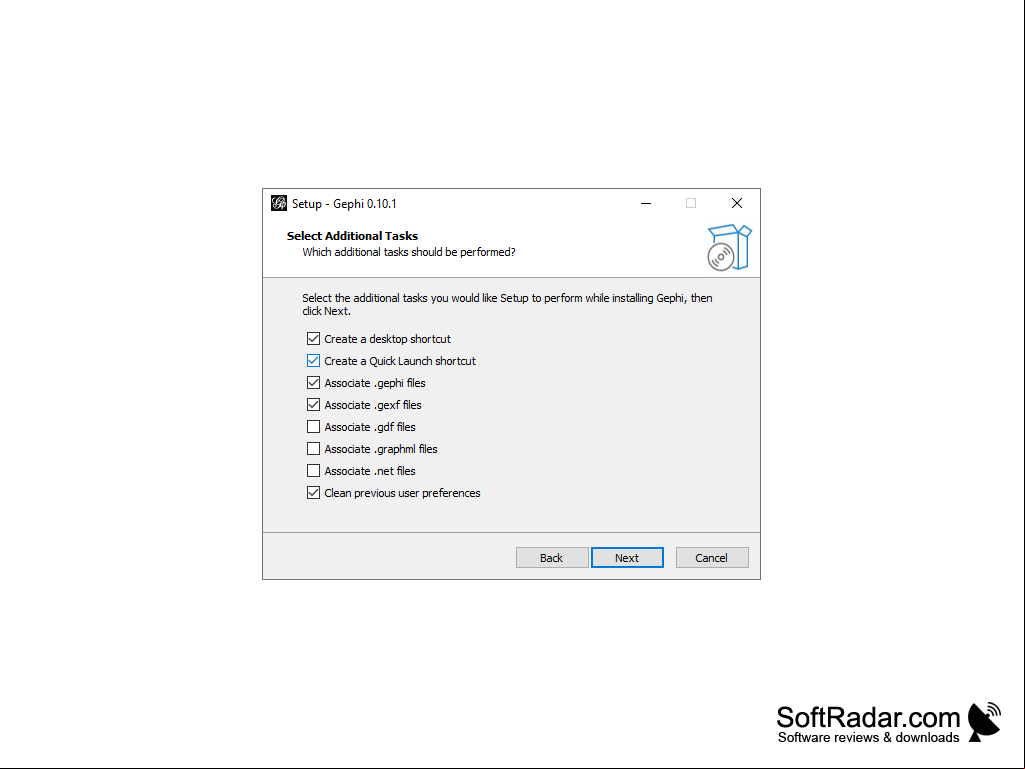Uncheck Clean previous user preferences
The width and height of the screenshot is (1025, 769).
coord(313,493)
